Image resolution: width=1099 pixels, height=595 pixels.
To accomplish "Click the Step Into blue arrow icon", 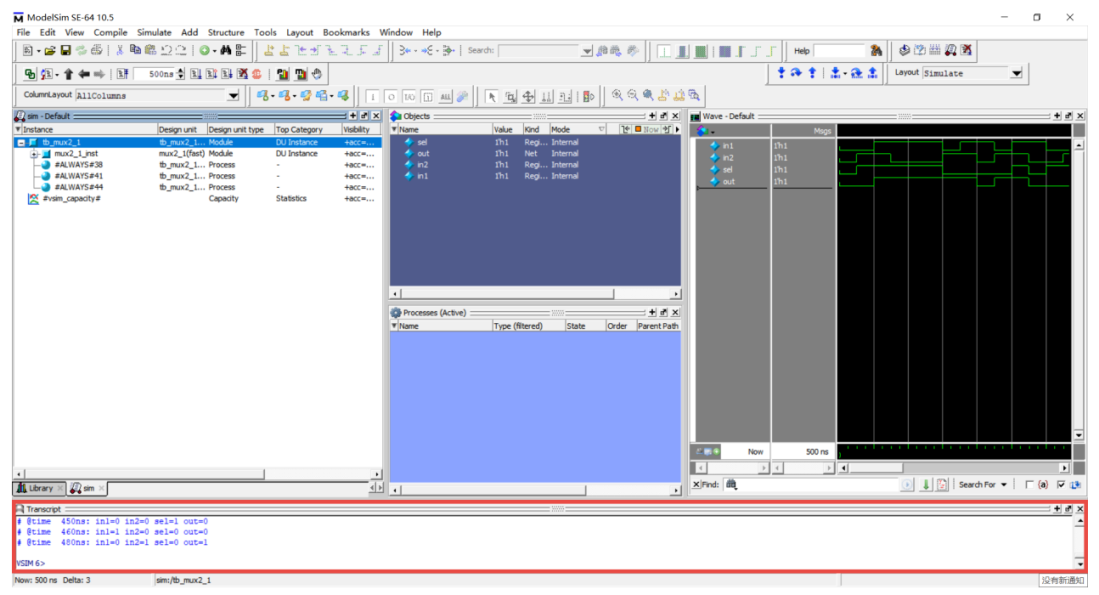I will 781,73.
